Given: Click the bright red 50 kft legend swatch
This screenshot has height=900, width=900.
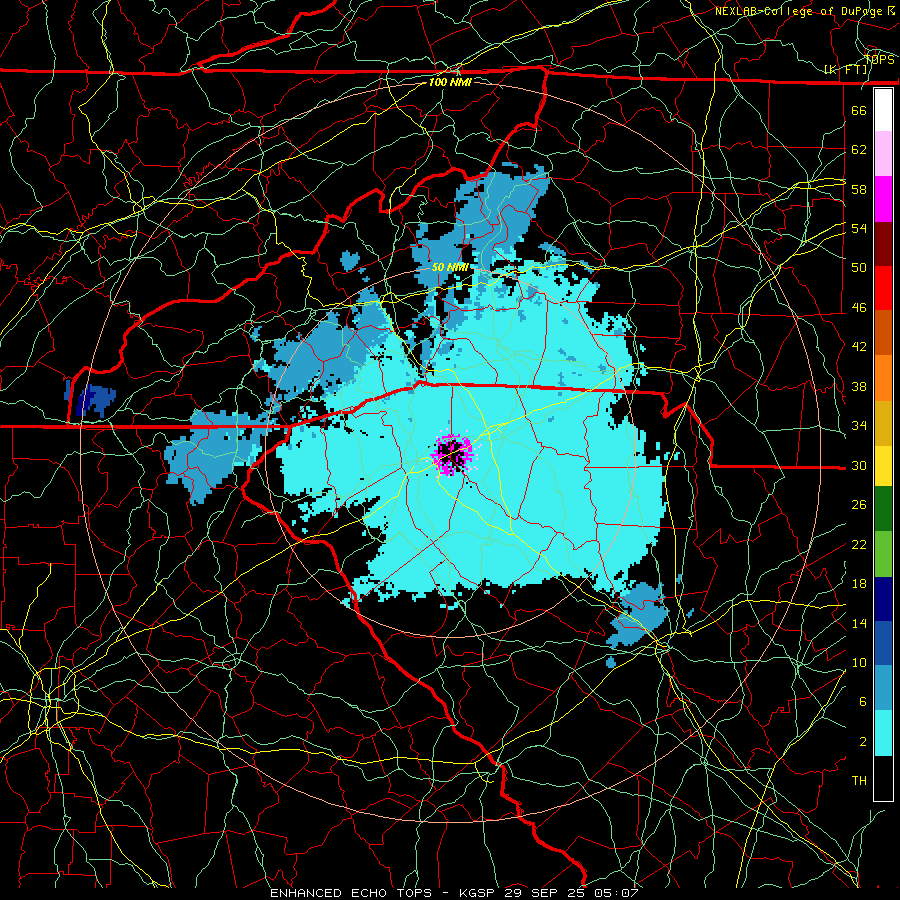Looking at the screenshot, I should click(x=883, y=288).
